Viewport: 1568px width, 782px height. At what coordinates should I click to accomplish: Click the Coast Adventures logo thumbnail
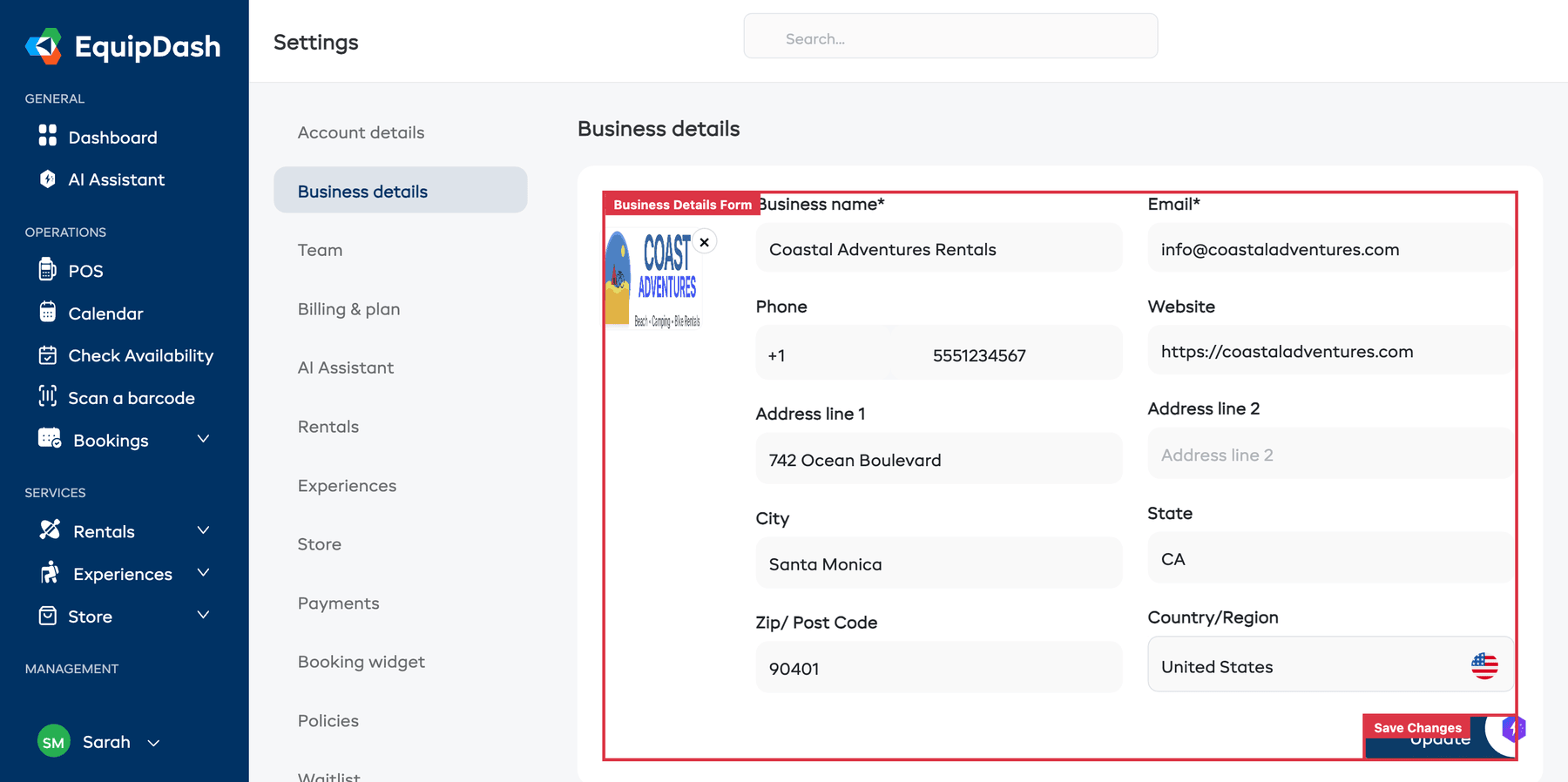653,279
